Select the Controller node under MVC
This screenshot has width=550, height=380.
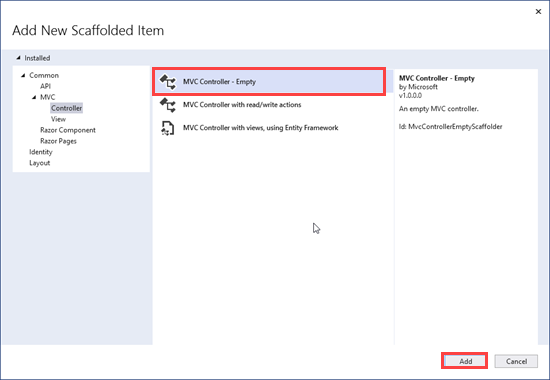coord(66,108)
